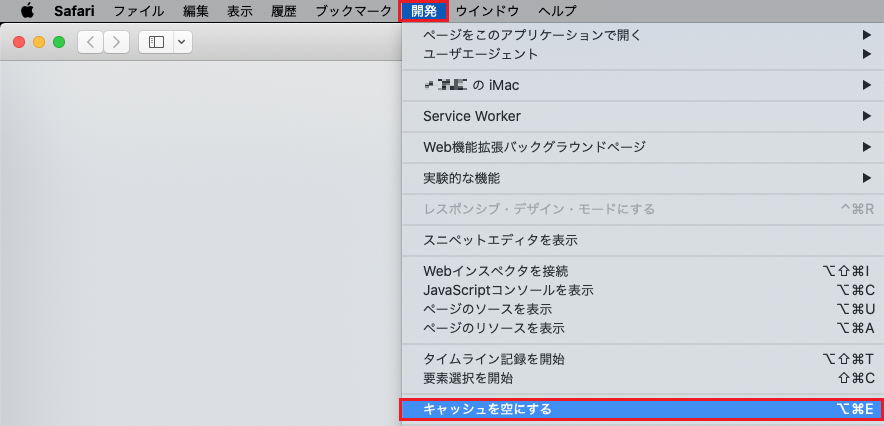Open the ヘルプ menu

pos(557,11)
